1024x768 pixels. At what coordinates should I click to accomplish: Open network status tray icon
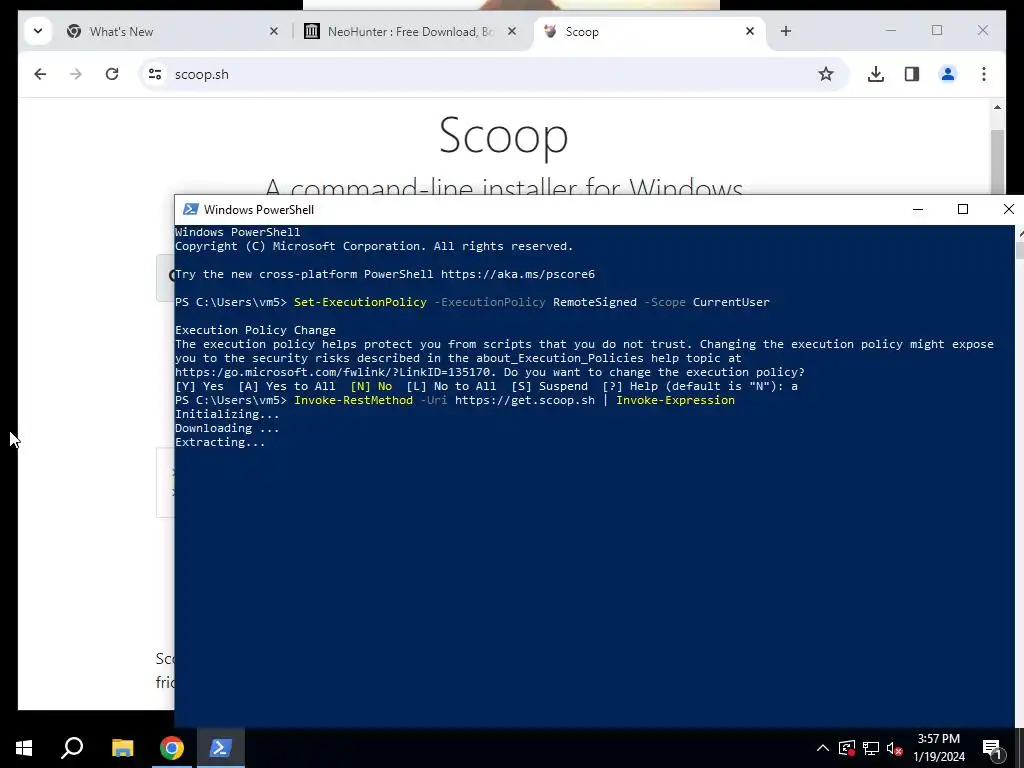point(871,748)
